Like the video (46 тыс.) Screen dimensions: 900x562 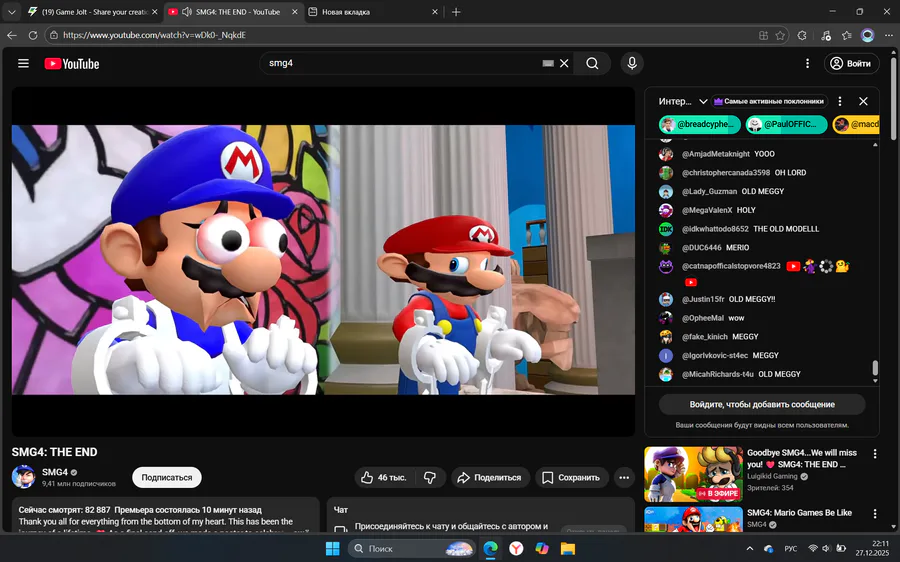383,478
